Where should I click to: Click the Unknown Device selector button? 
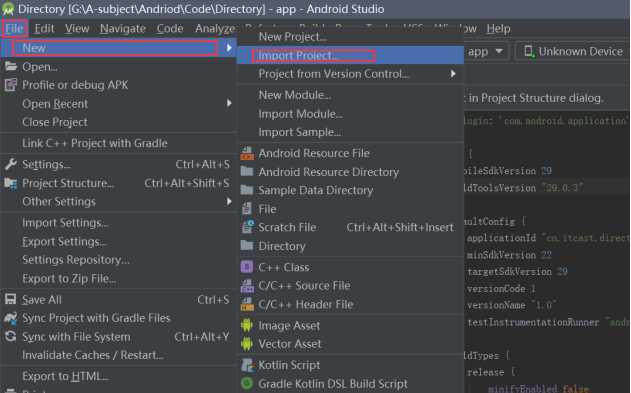pyautogui.click(x=573, y=51)
